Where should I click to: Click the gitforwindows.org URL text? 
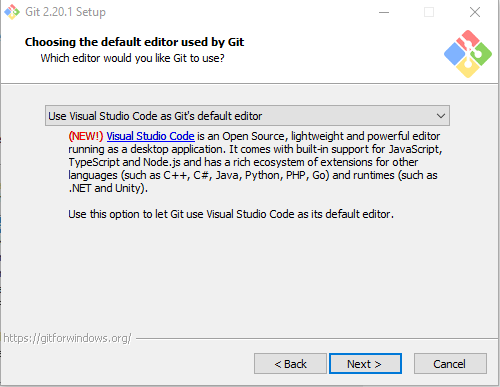67,338
